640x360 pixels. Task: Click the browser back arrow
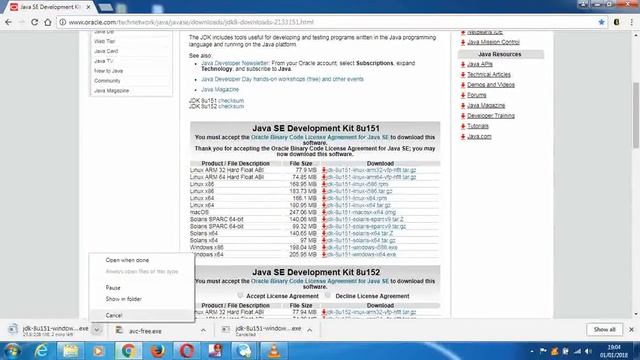9,22
